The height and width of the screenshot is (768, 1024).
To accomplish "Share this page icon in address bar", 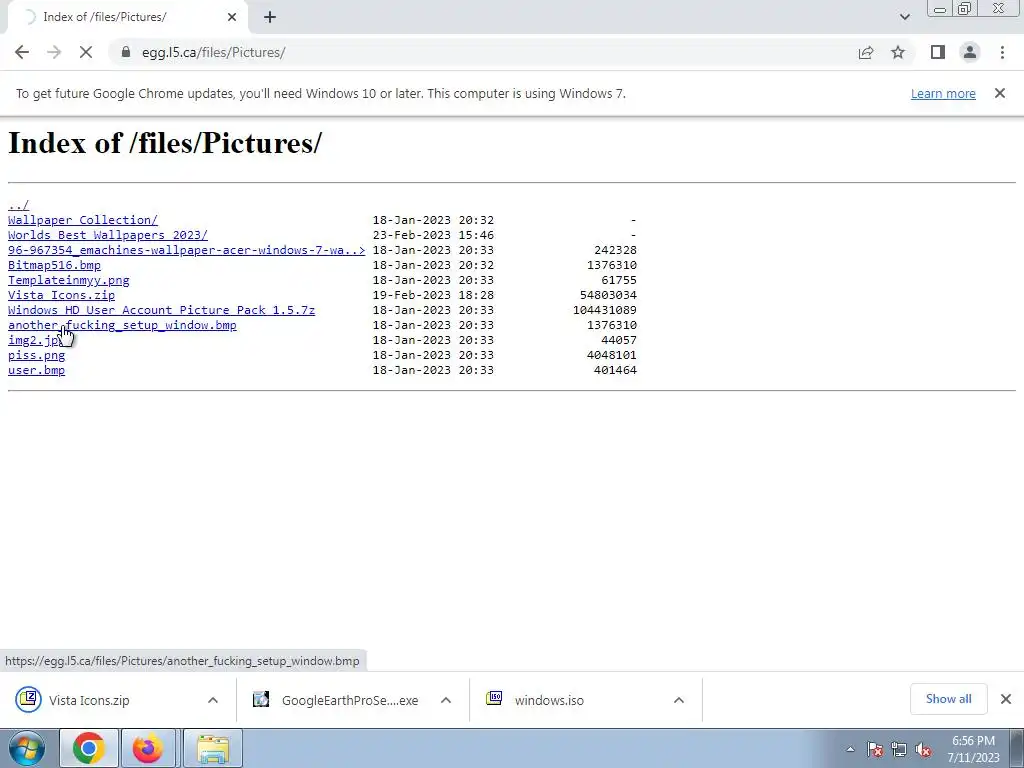I will pos(866,52).
